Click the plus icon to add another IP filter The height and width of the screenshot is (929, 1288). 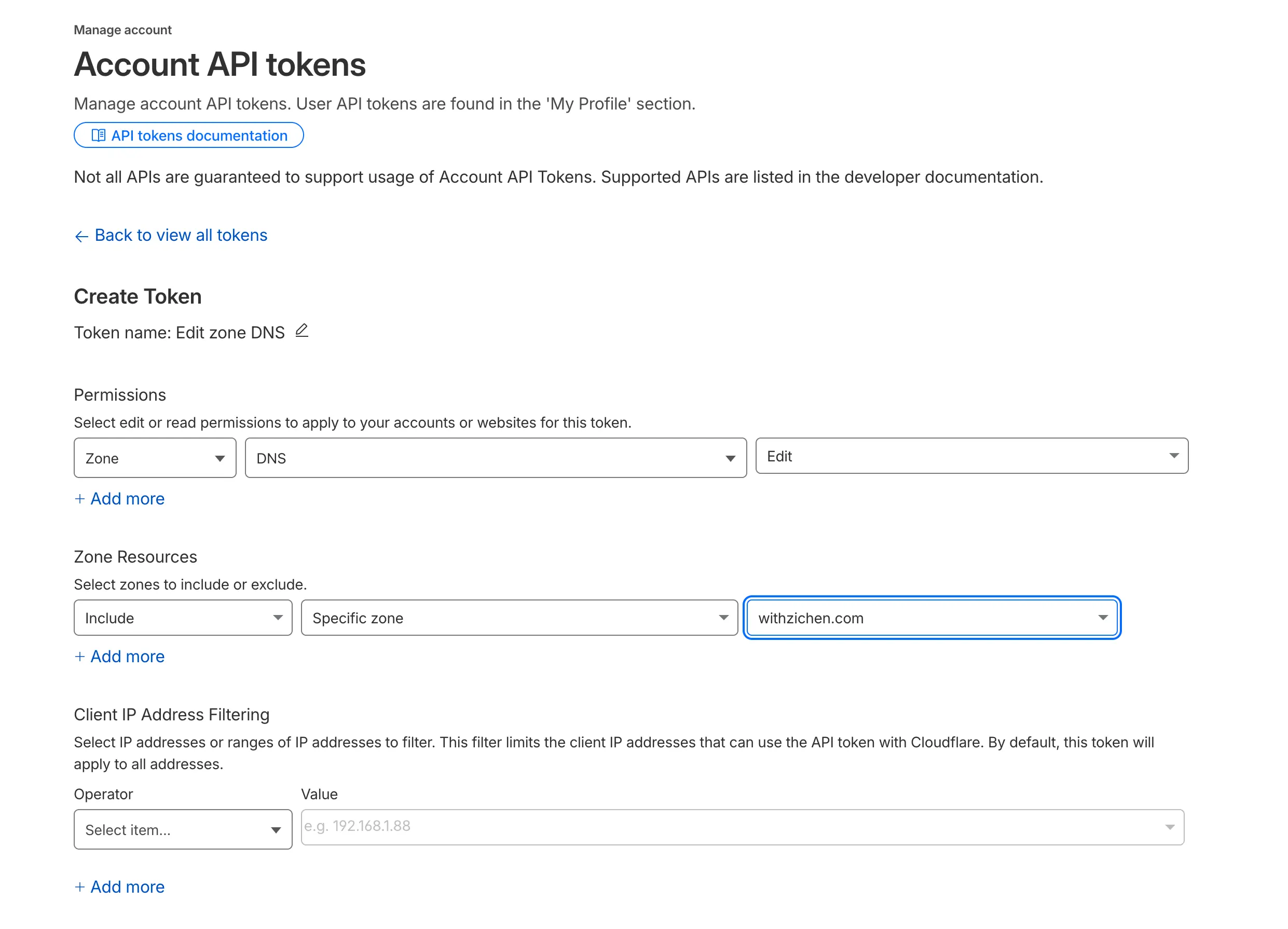(x=80, y=886)
